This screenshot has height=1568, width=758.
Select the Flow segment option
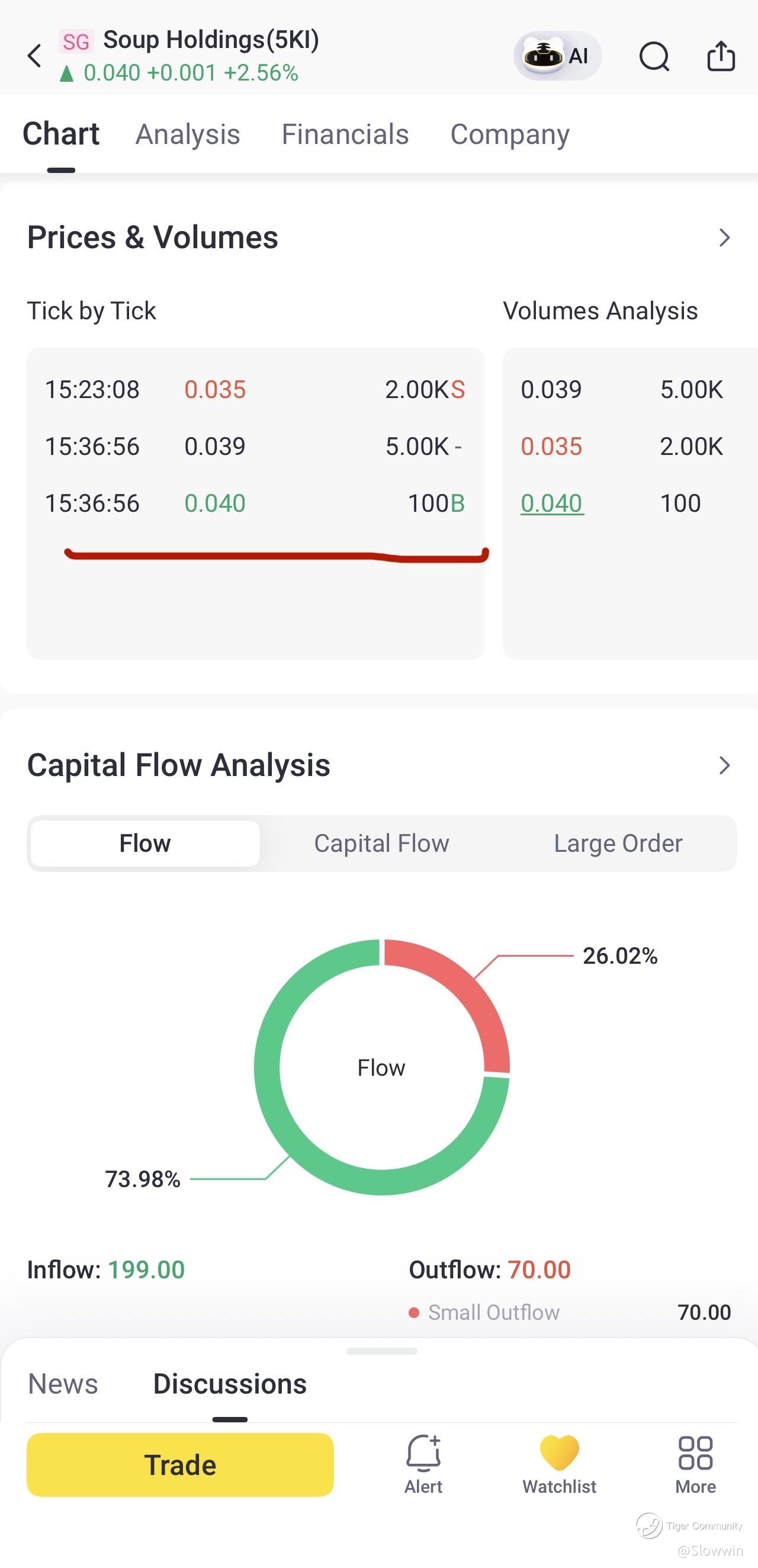[x=144, y=844]
